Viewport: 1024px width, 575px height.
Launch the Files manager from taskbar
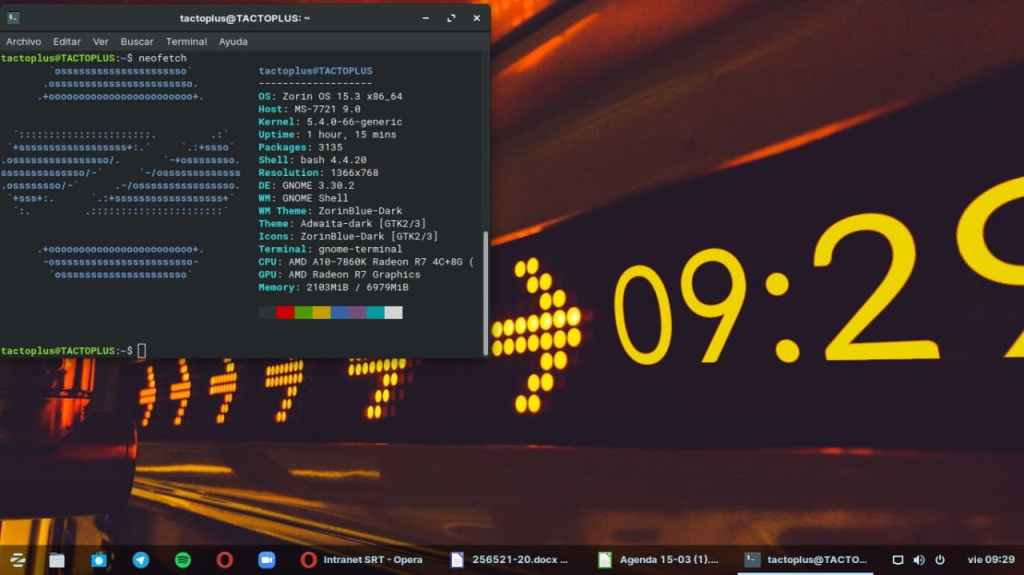click(x=57, y=559)
